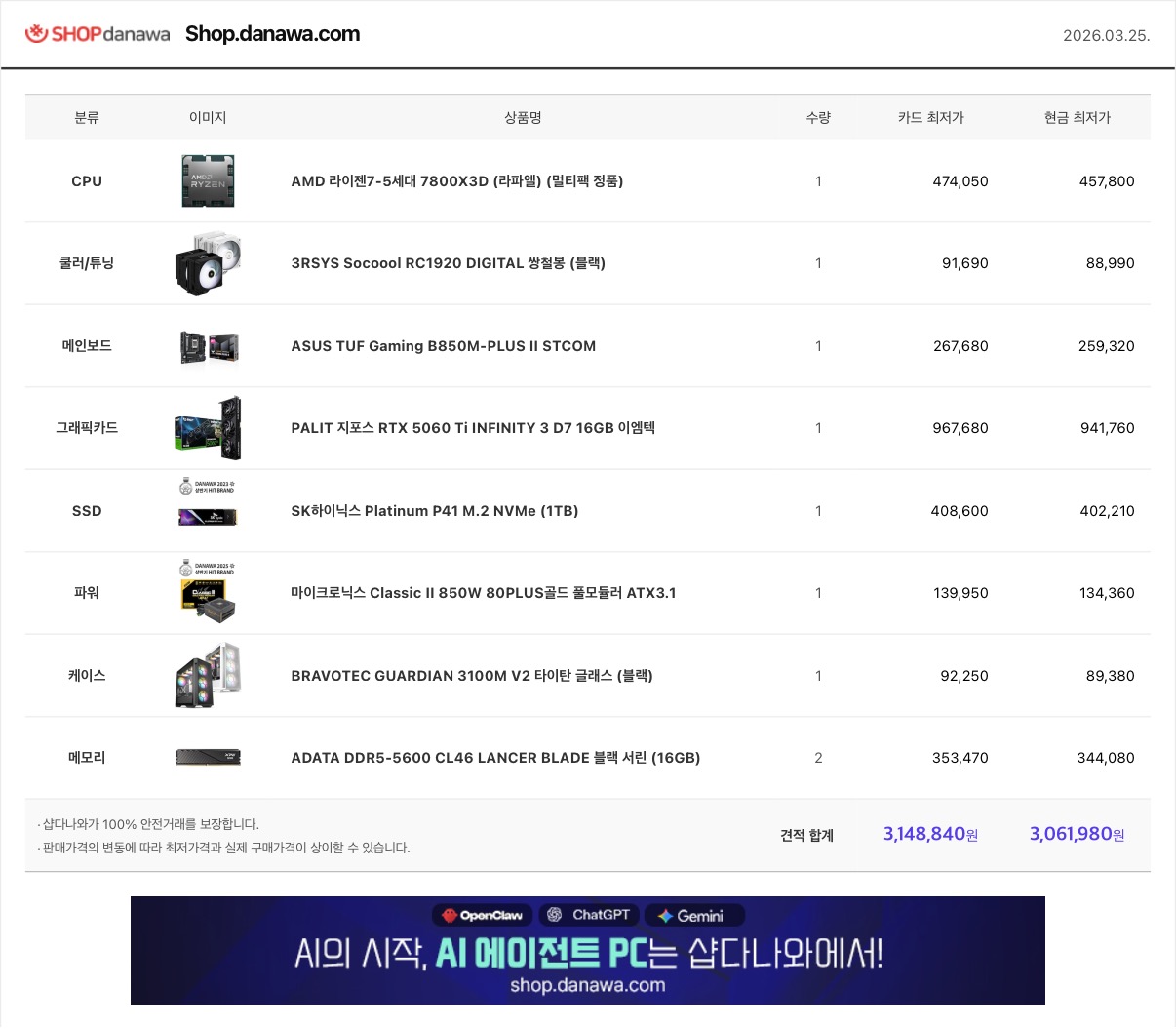Click the 그래픽카드 category cell
The image size is (1176, 1029).
[x=87, y=428]
